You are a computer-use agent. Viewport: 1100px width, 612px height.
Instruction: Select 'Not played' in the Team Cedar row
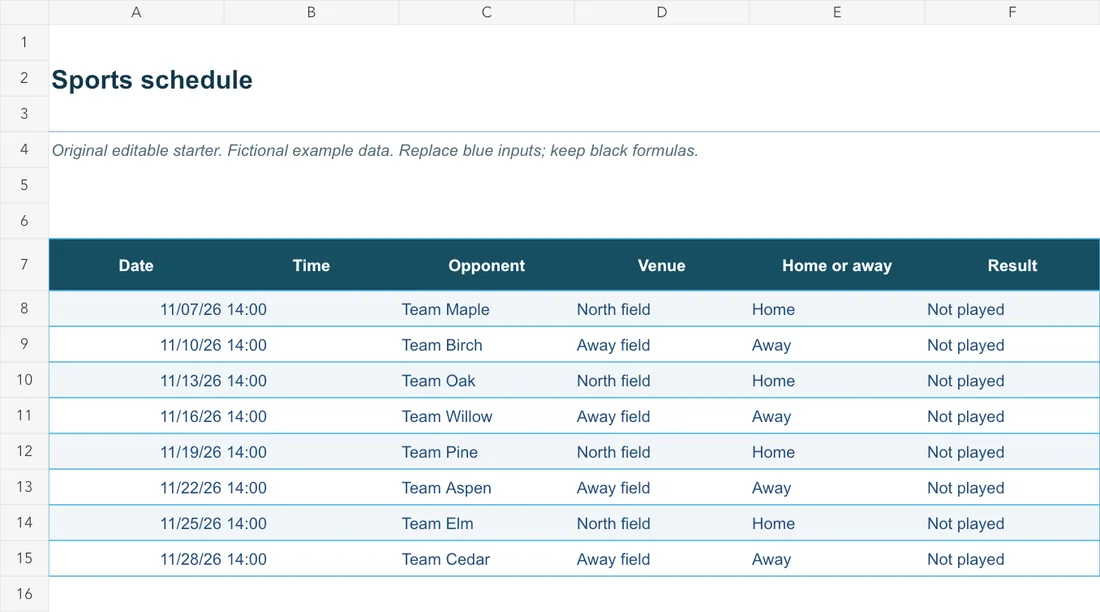coord(965,559)
